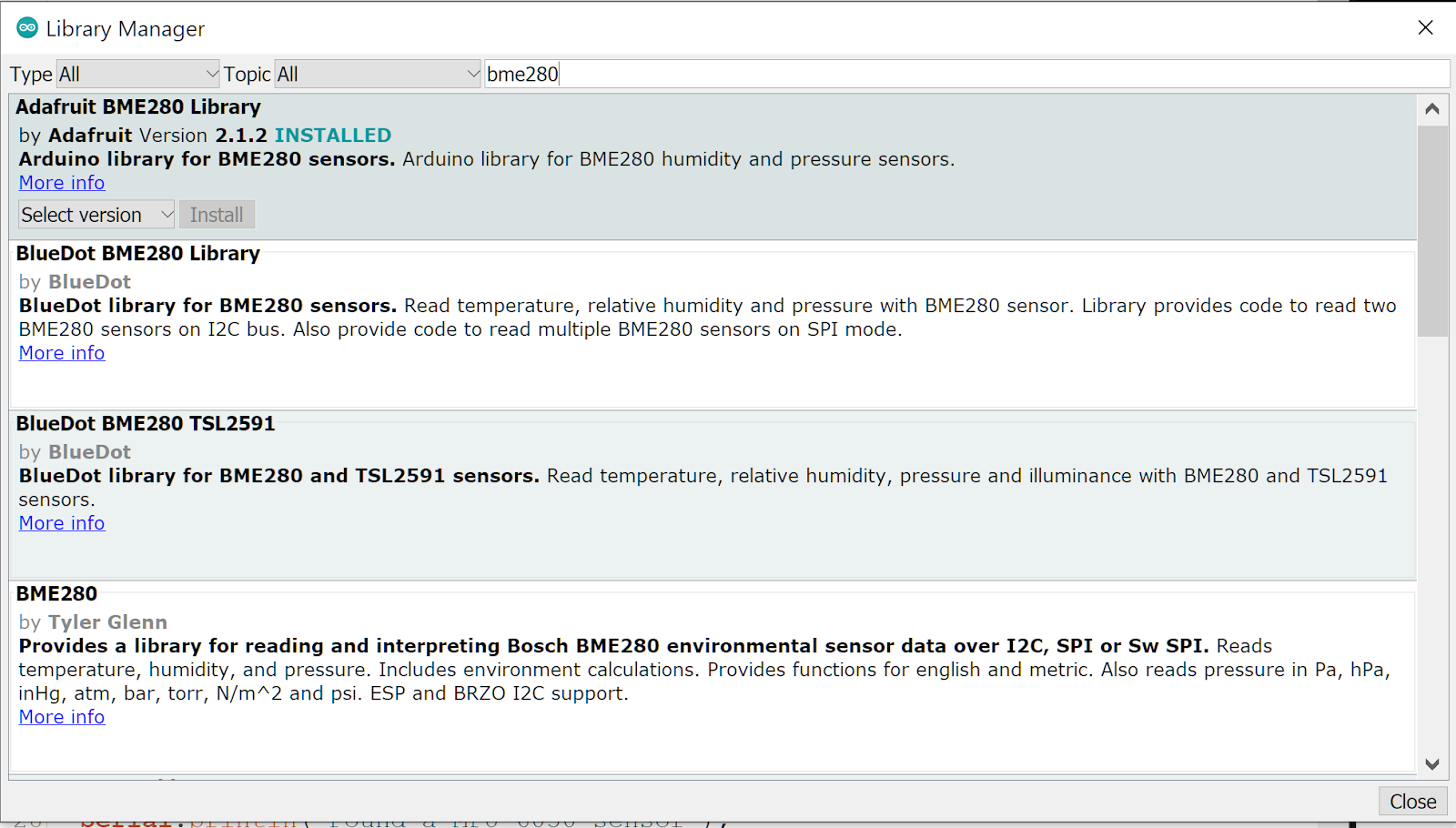
Task: Select the BME280 by Tyler Glenn title
Action: 56,594
